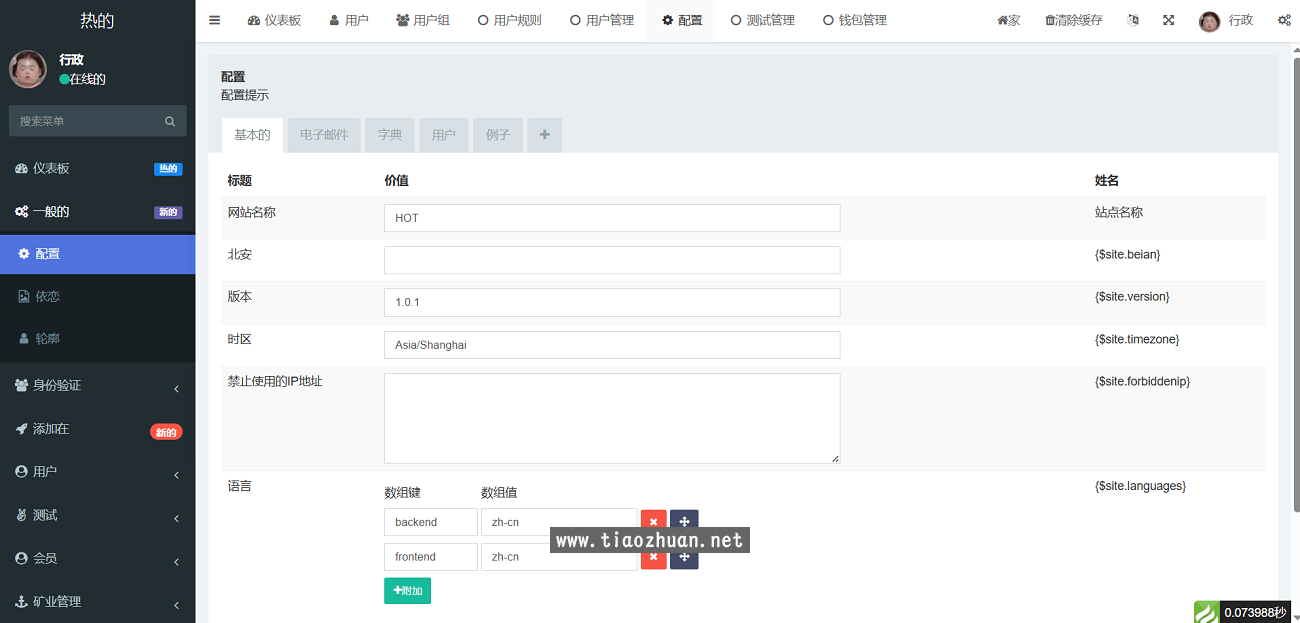Click the green 附加 append button
Viewport: 1300px width, 623px height.
tap(407, 591)
